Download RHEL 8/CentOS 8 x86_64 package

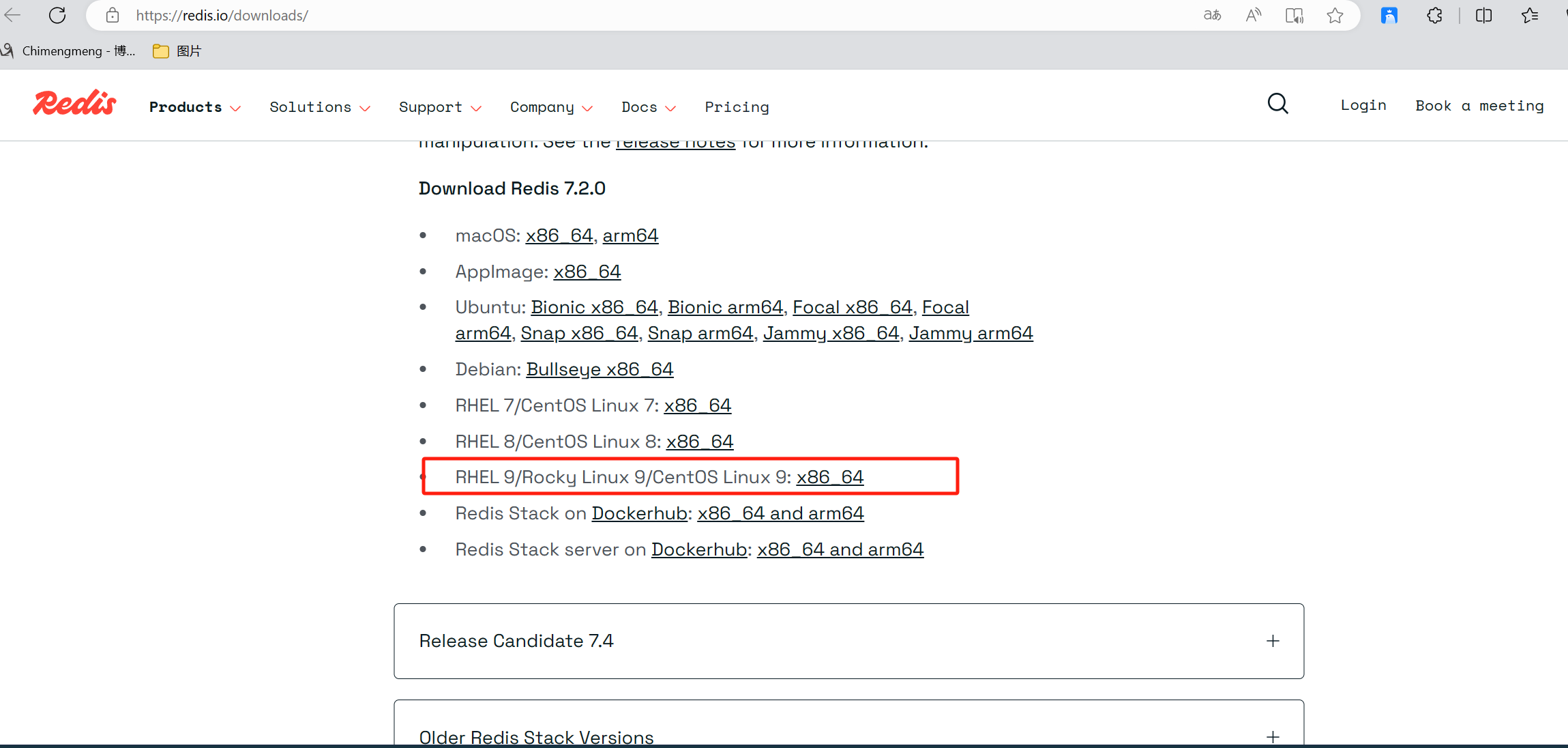[x=700, y=442]
